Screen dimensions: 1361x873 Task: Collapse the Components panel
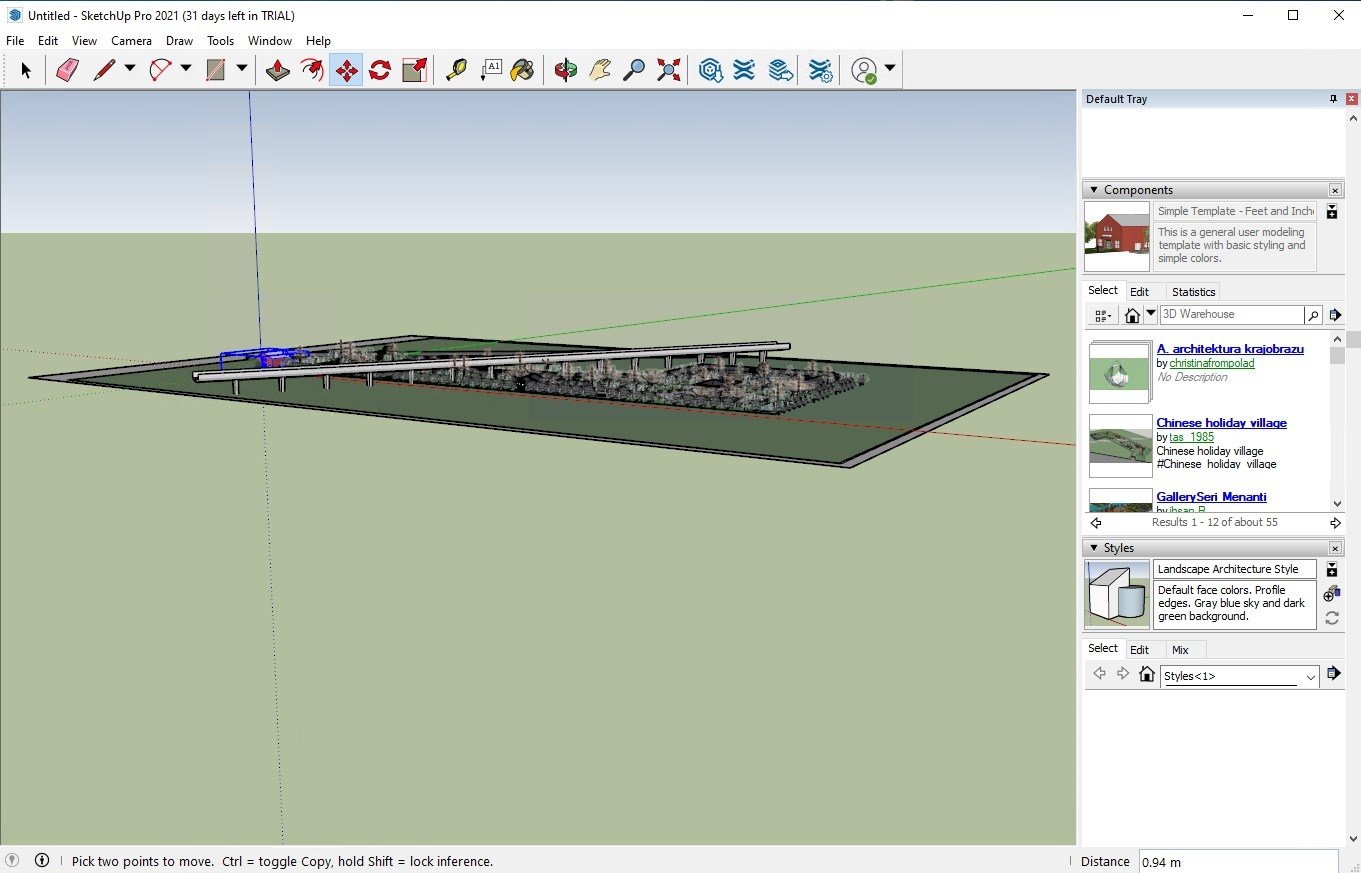[x=1093, y=190]
